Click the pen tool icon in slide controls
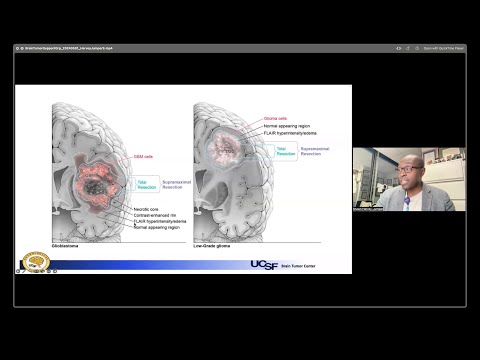This screenshot has height=360, width=480. point(24,271)
